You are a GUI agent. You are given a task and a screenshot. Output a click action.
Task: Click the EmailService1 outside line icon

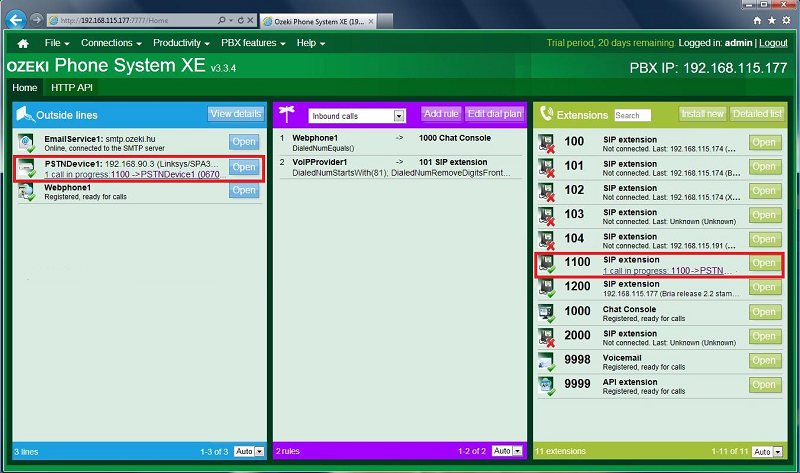[27, 142]
